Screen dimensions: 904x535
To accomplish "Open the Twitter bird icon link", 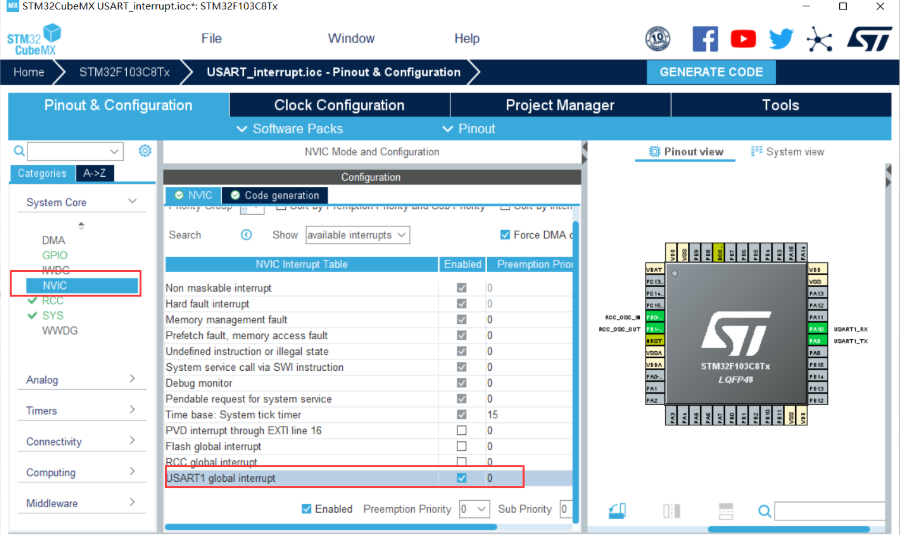I will [781, 39].
